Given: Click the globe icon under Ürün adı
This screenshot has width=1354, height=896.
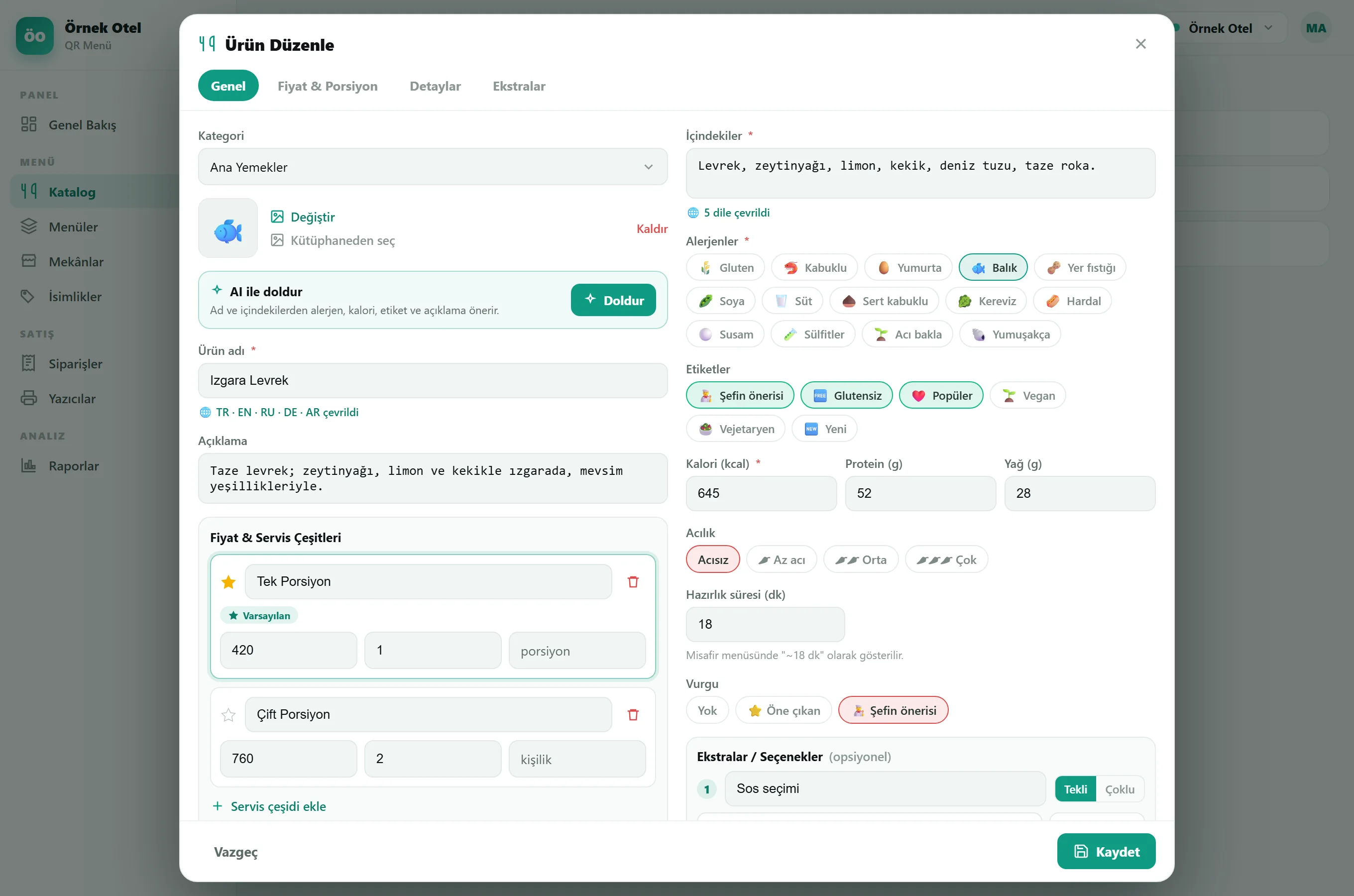Looking at the screenshot, I should click(205, 412).
